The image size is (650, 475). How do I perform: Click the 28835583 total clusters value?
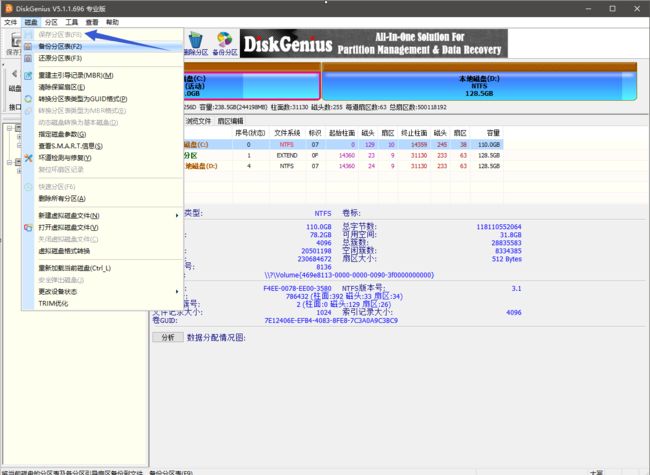click(x=507, y=243)
